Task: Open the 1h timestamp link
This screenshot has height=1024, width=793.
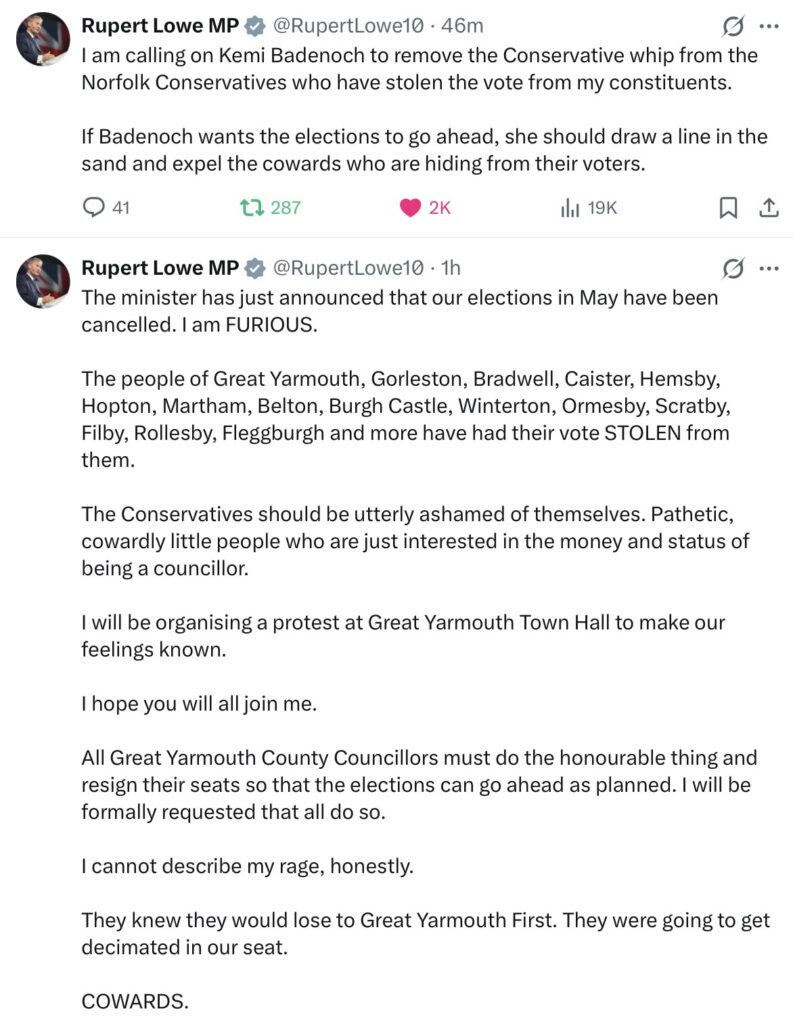Action: (451, 268)
